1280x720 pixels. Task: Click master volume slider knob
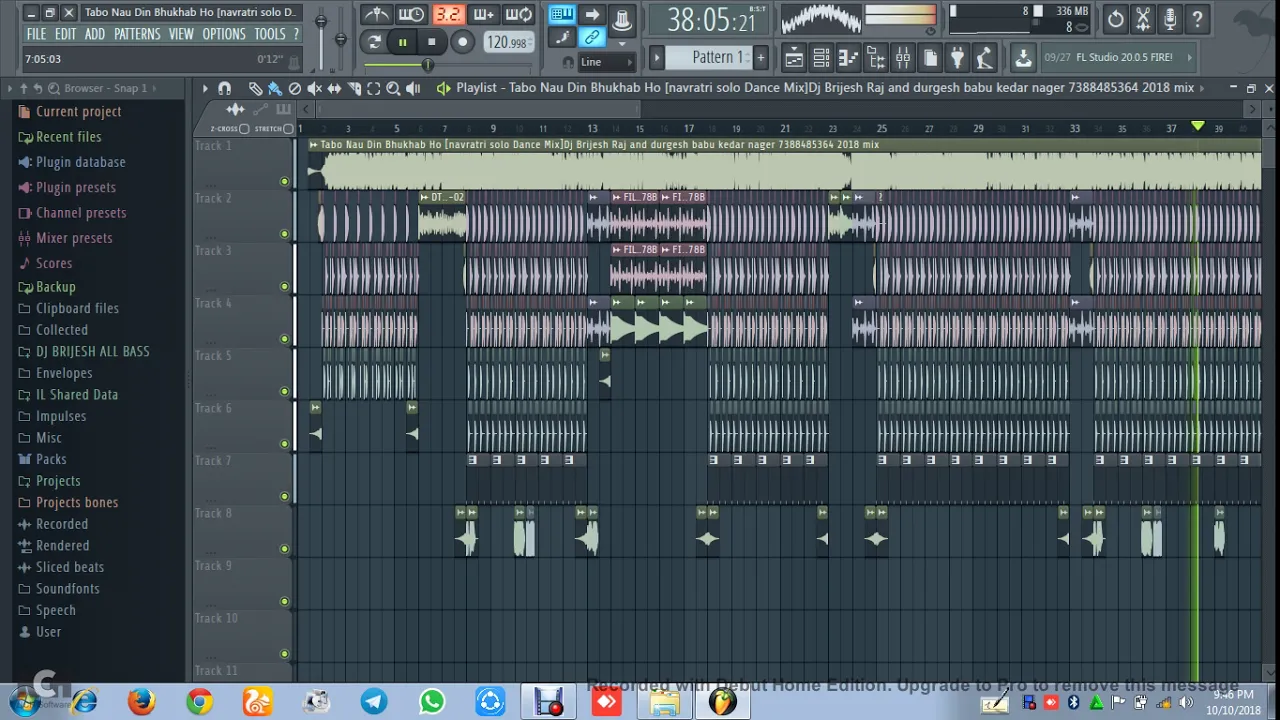click(x=321, y=20)
